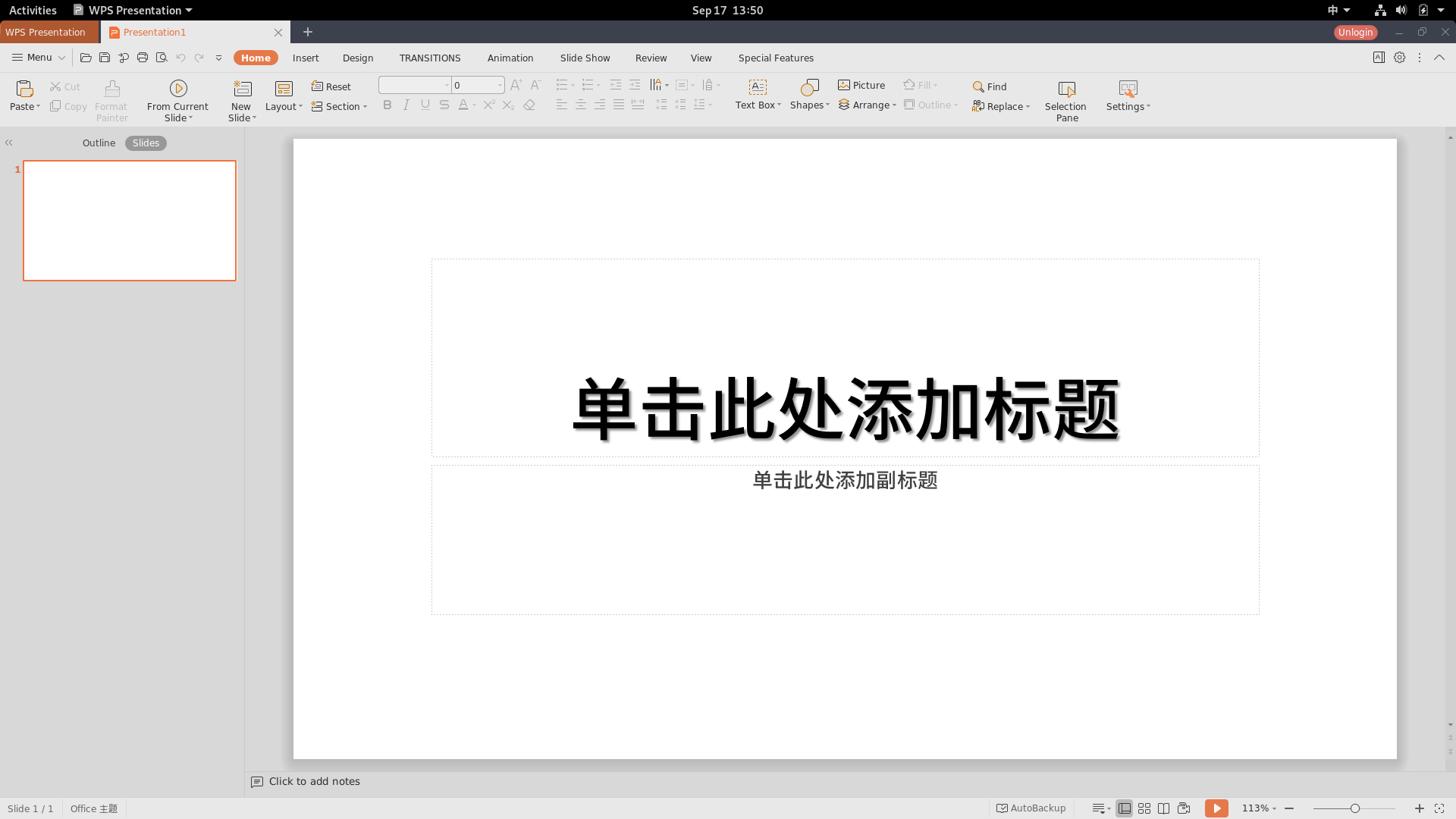Toggle Bold formatting on text
Screen dimensions: 1456x819
coord(387,104)
